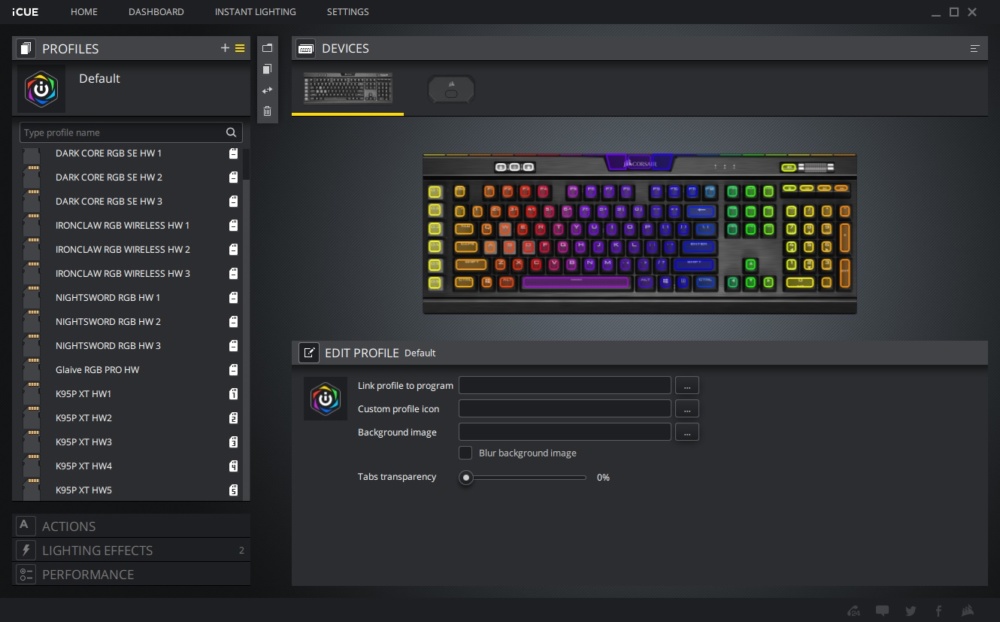Open the DASHBOARD tab
The width and height of the screenshot is (1000, 622).
tap(156, 11)
